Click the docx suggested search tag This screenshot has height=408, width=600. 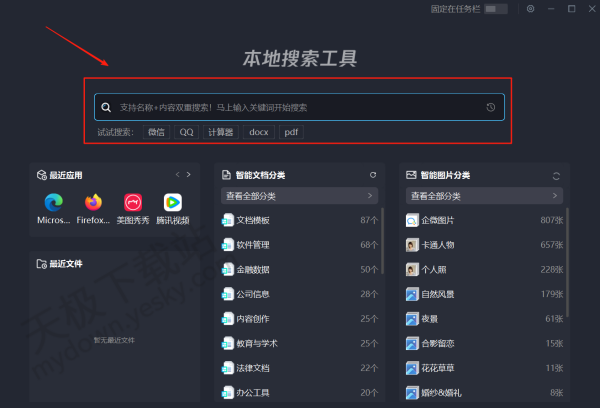259,132
